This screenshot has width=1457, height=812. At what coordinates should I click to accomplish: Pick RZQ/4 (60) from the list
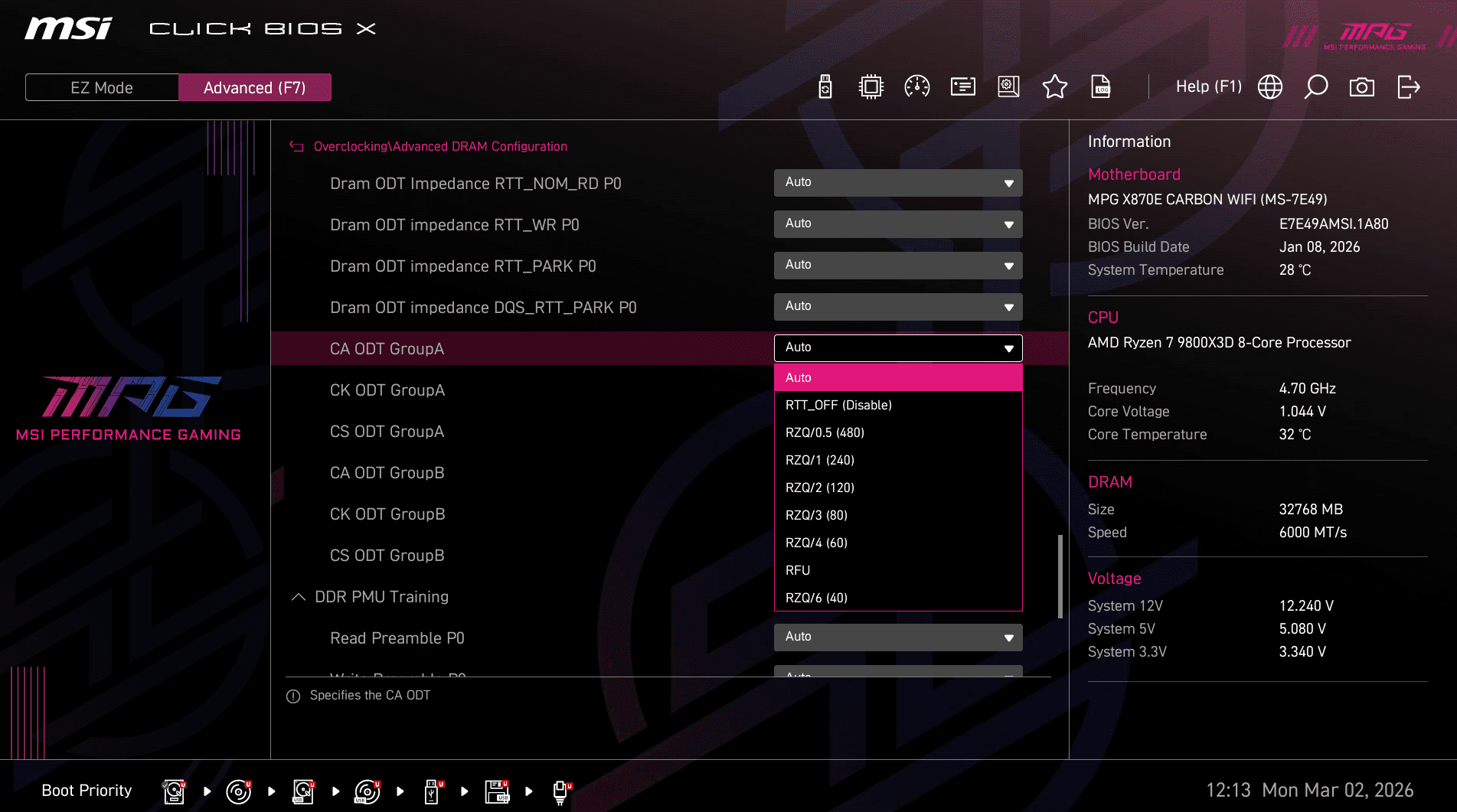pos(898,543)
